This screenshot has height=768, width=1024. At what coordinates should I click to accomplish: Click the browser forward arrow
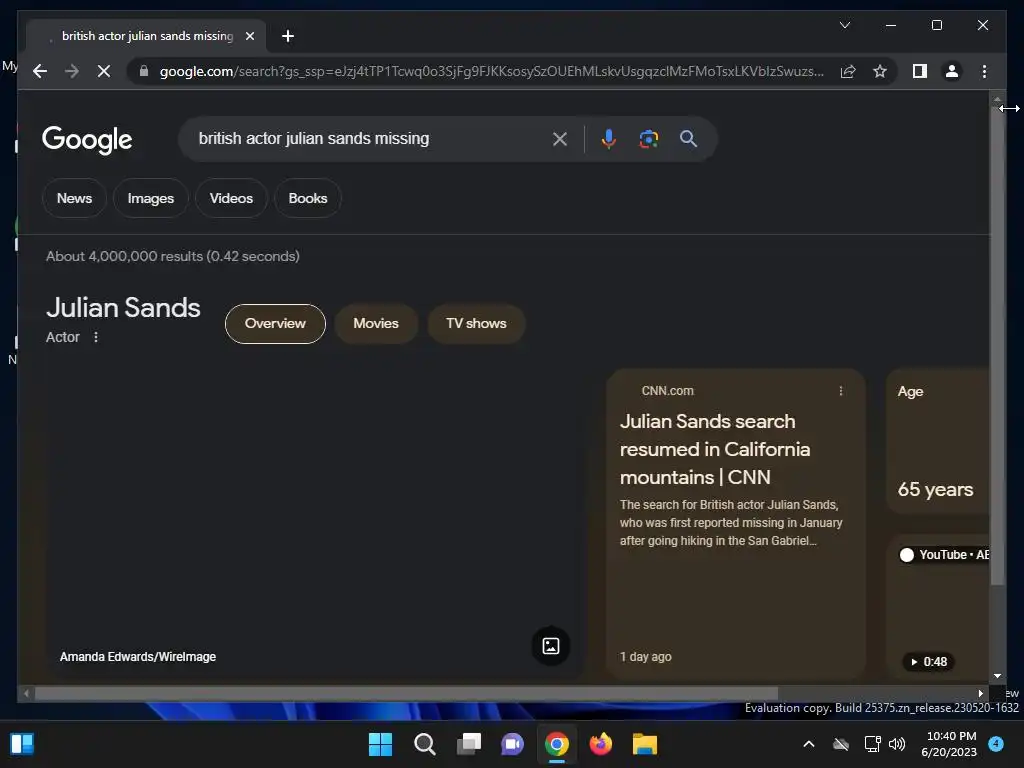(72, 71)
